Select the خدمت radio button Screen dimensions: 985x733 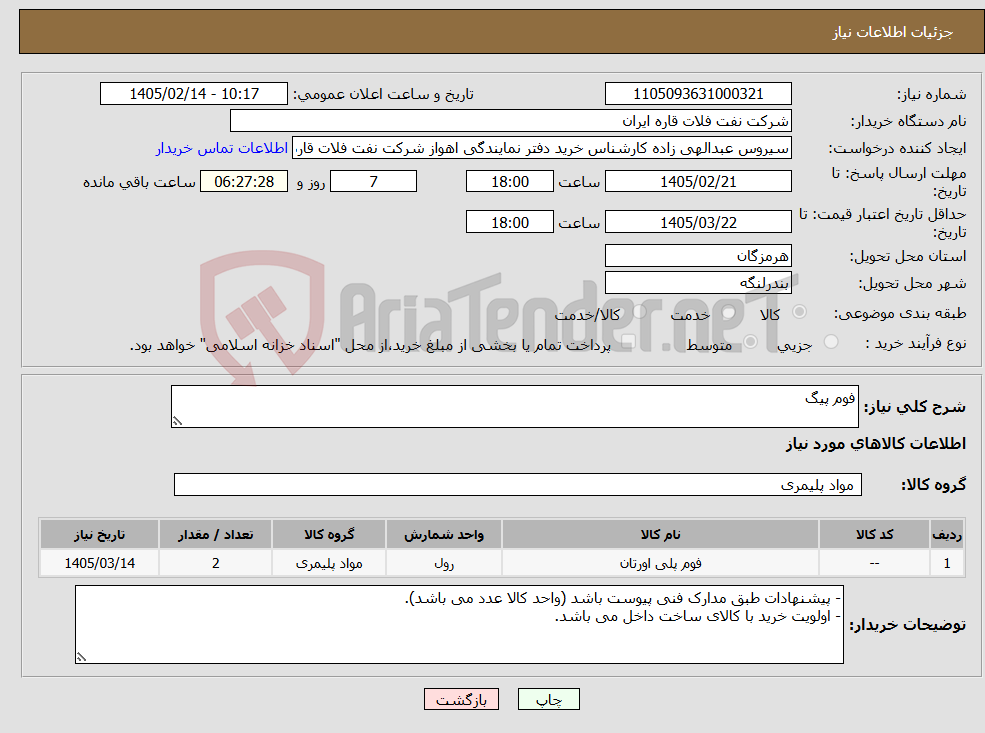pos(728,312)
